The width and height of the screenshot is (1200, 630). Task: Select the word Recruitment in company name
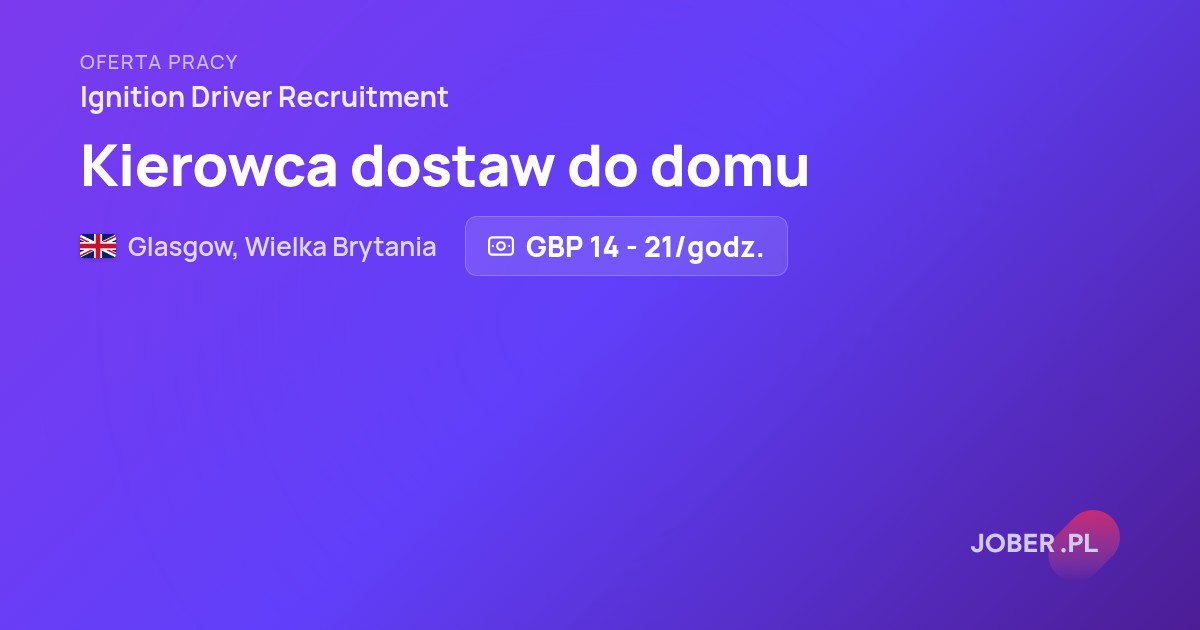pyautogui.click(x=363, y=98)
